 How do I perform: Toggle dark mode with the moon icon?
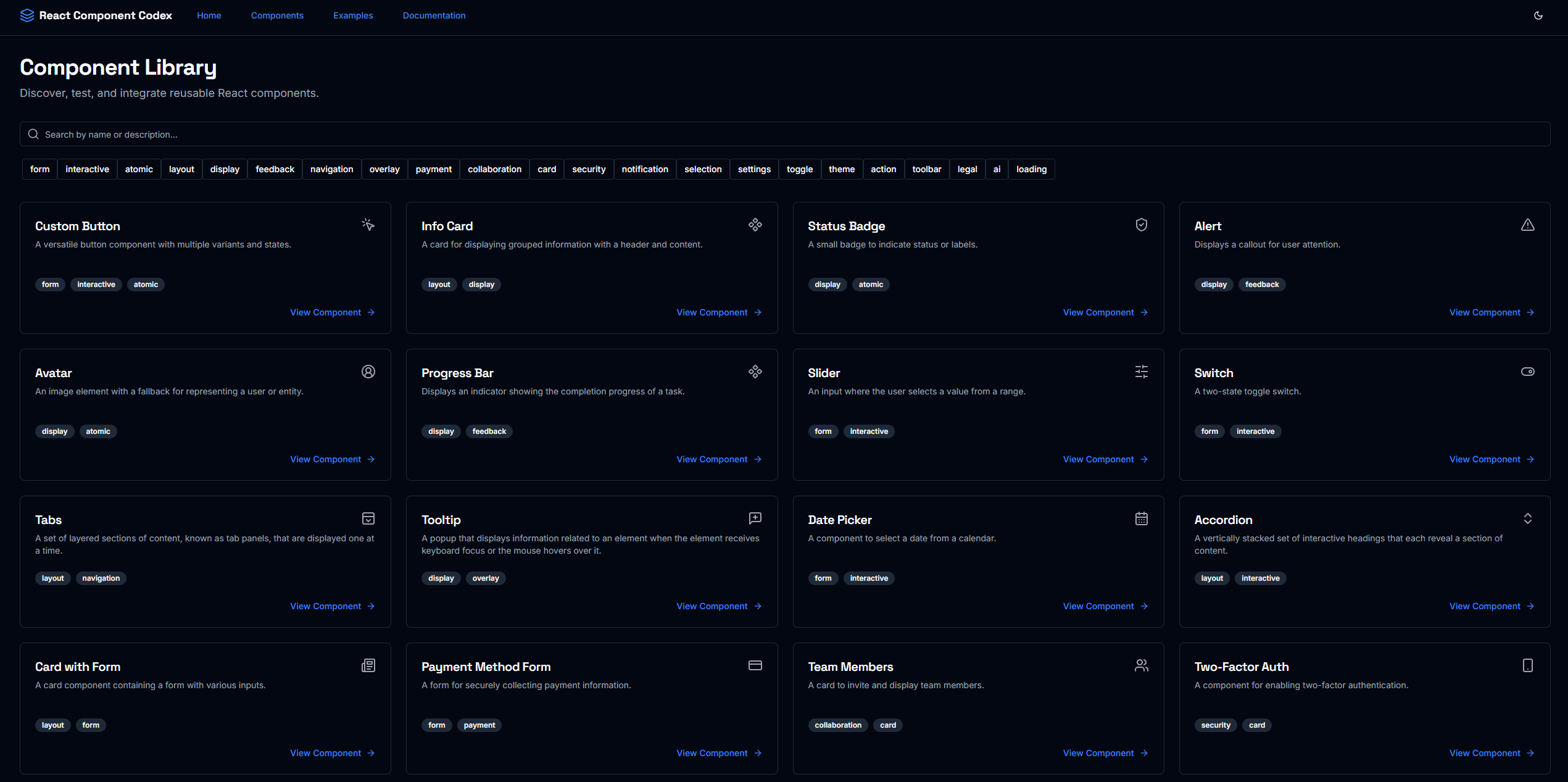(1538, 15)
